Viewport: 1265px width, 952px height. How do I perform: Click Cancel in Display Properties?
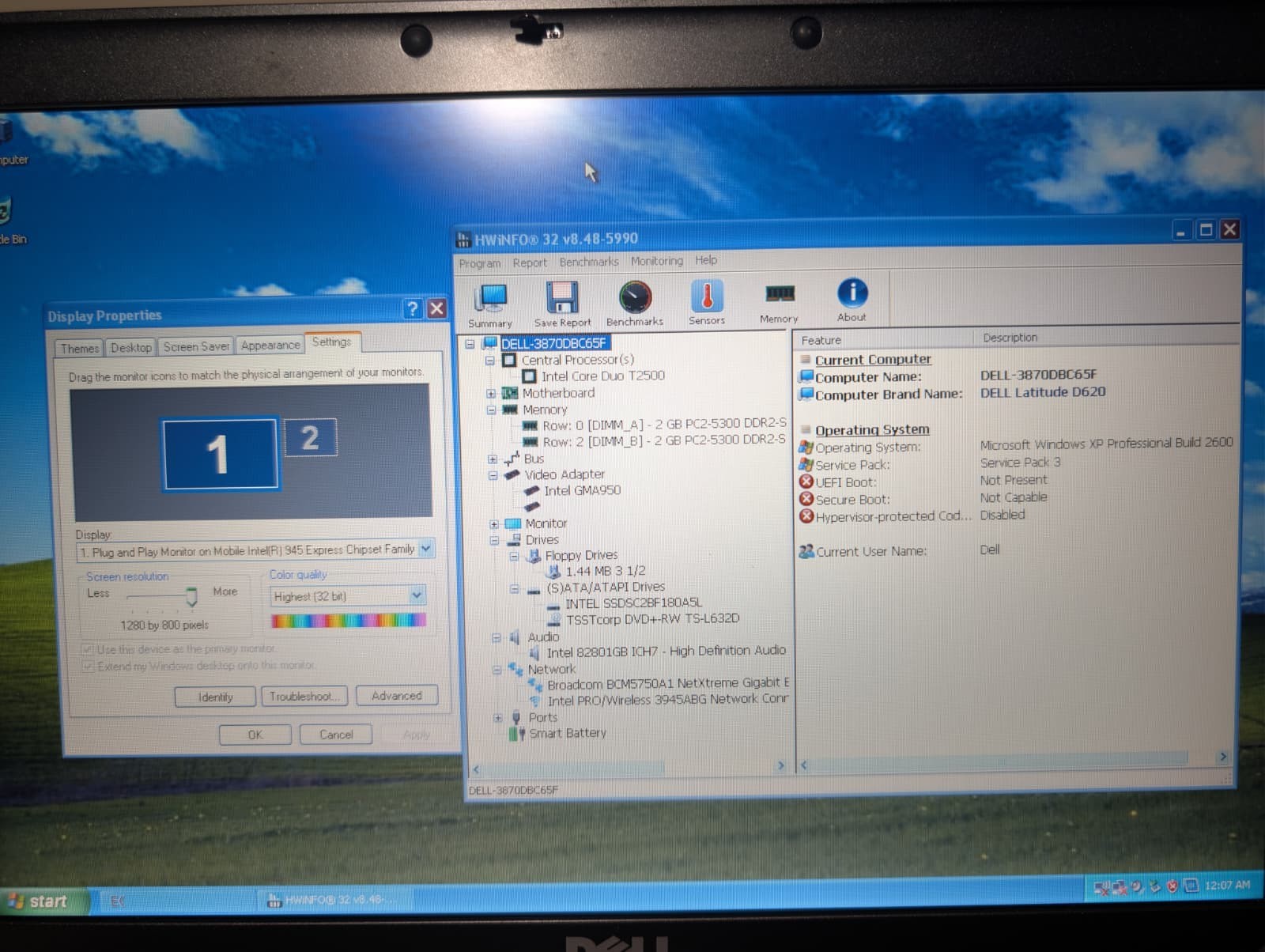point(336,734)
